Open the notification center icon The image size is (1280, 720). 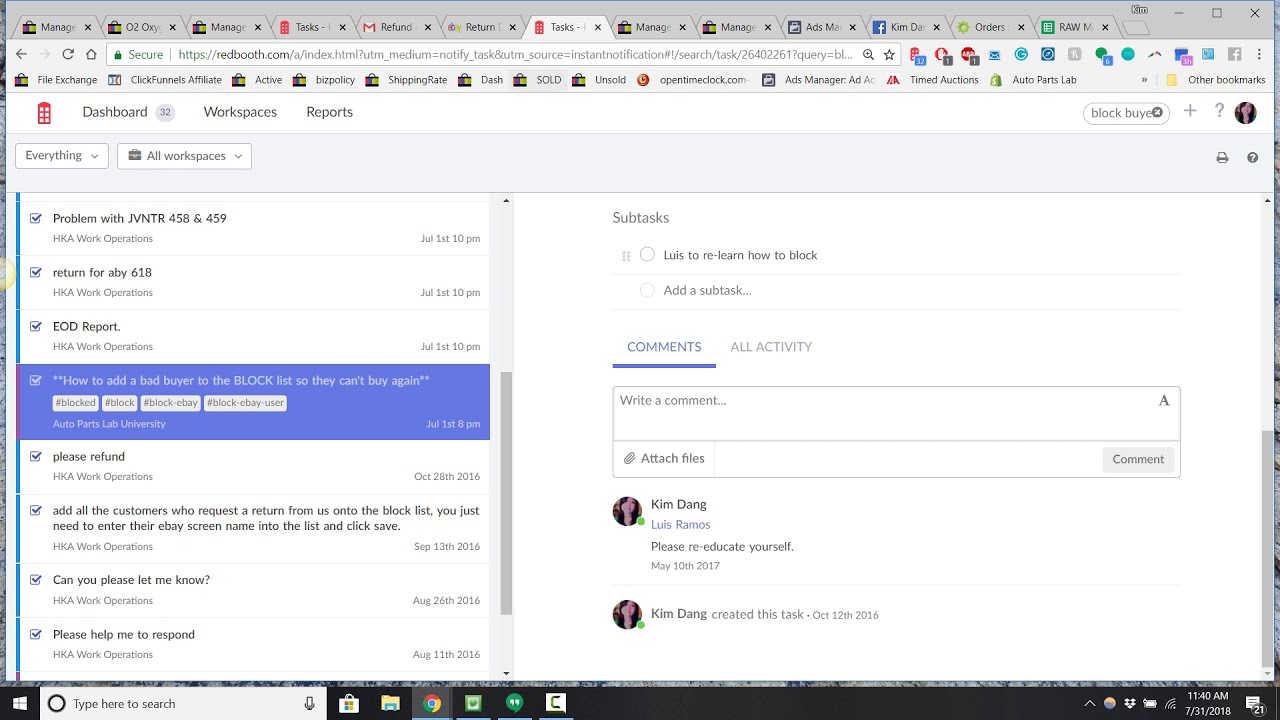1255,703
